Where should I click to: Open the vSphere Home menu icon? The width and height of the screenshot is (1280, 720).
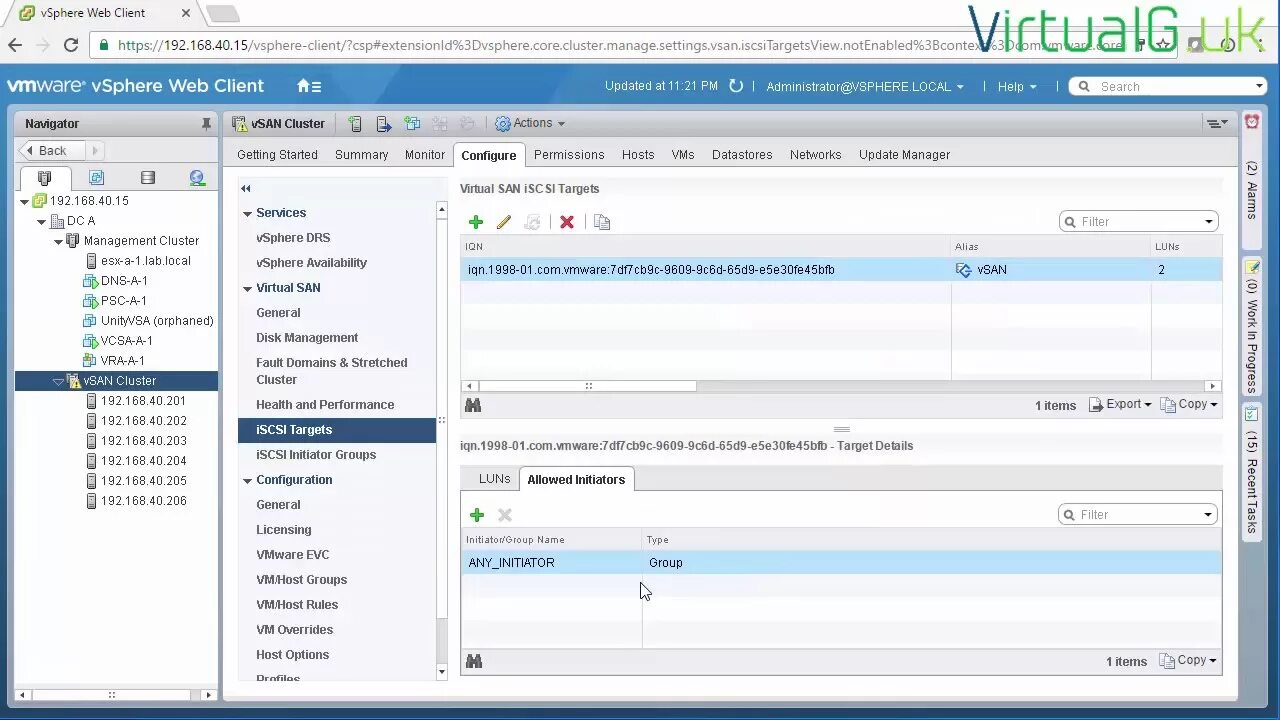tap(309, 86)
